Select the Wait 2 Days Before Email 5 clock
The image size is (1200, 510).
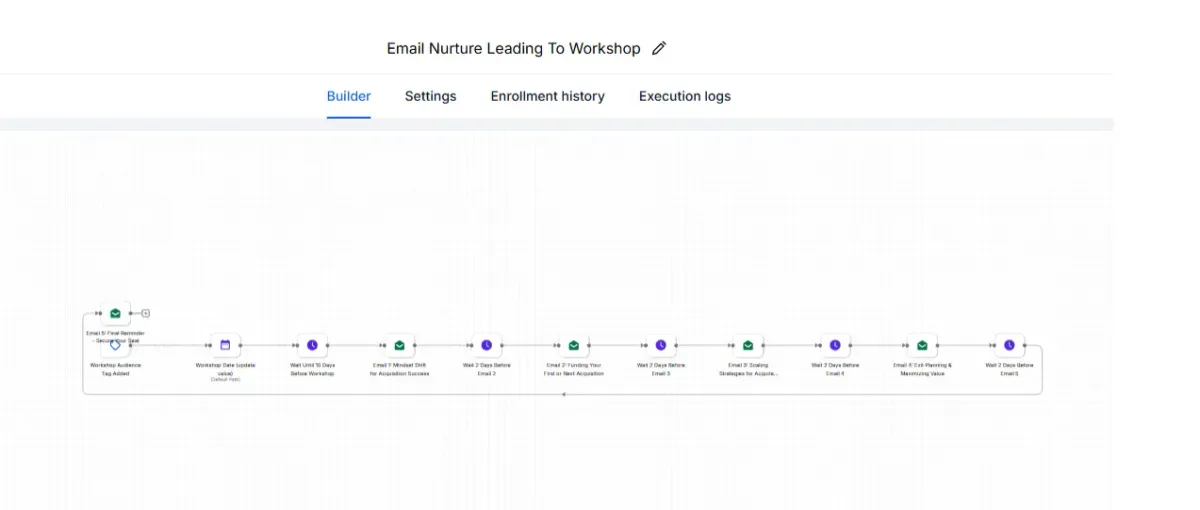coord(1009,345)
